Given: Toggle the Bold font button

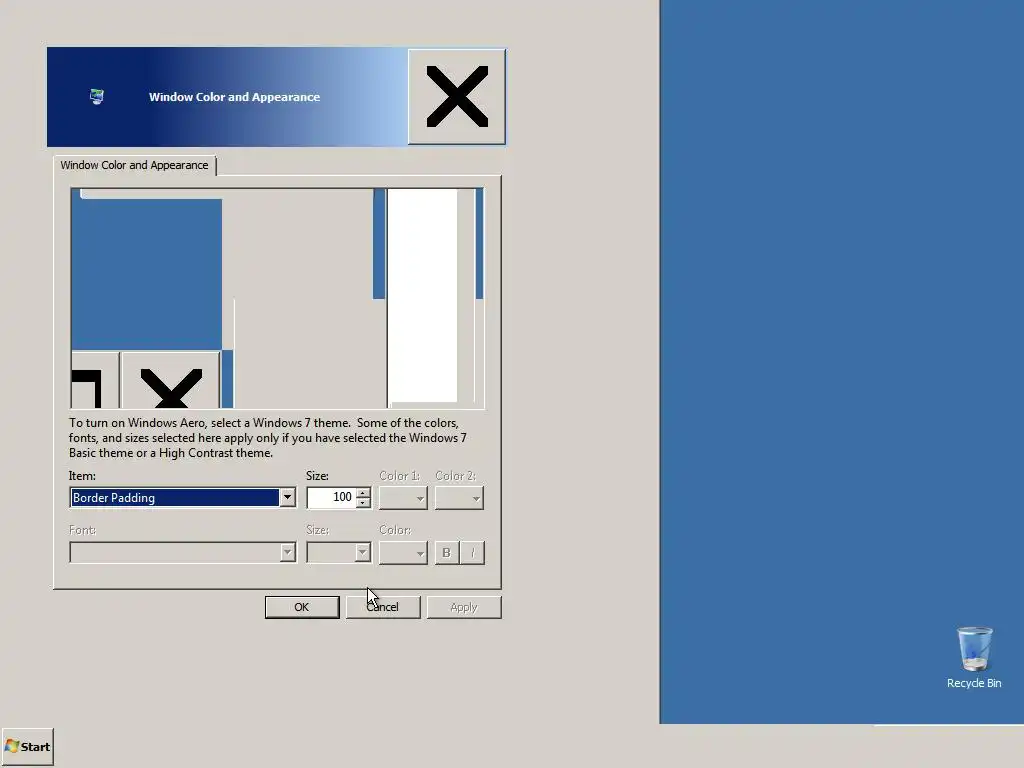Looking at the screenshot, I should (447, 552).
